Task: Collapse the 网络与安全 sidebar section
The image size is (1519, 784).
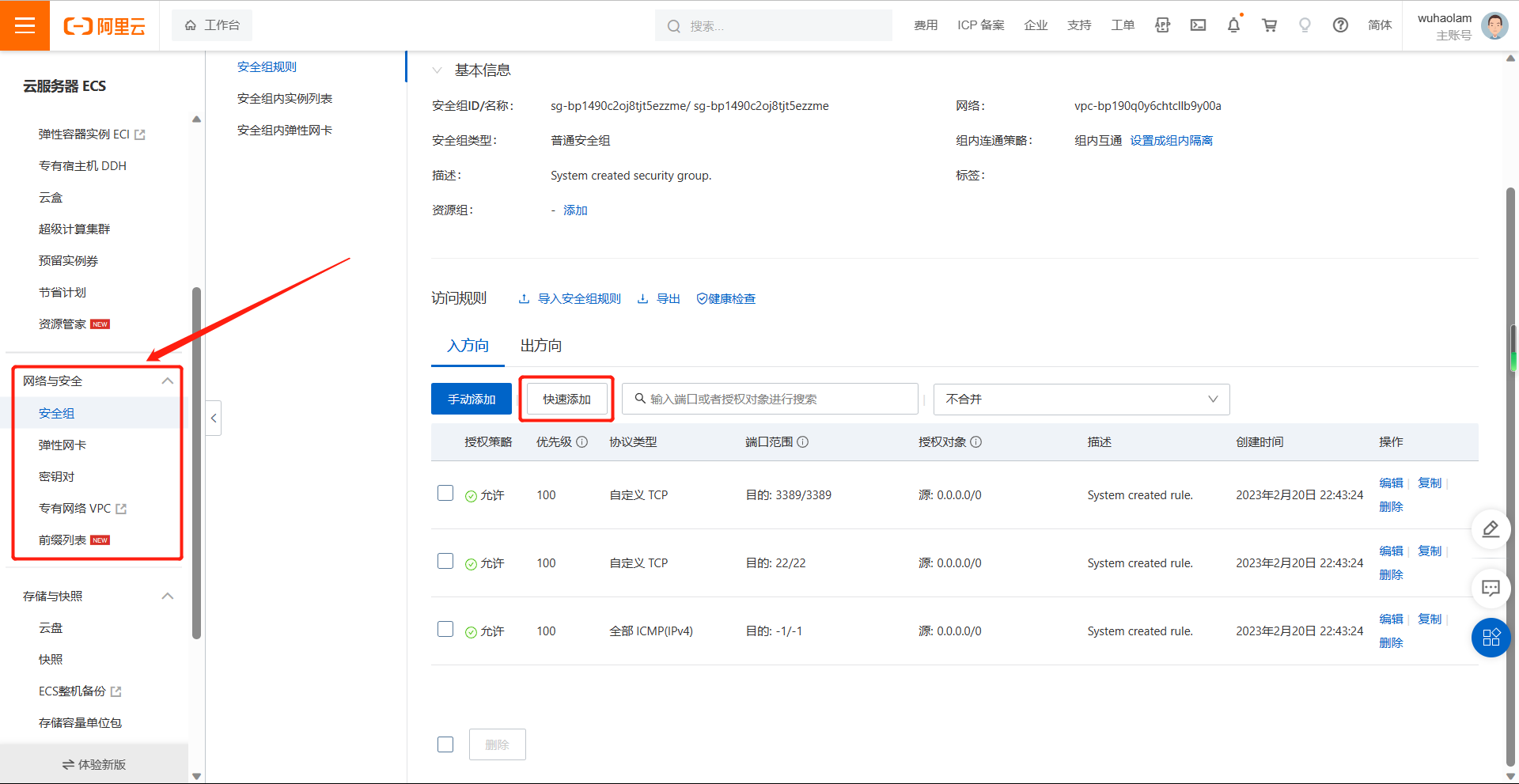Action: click(x=167, y=381)
